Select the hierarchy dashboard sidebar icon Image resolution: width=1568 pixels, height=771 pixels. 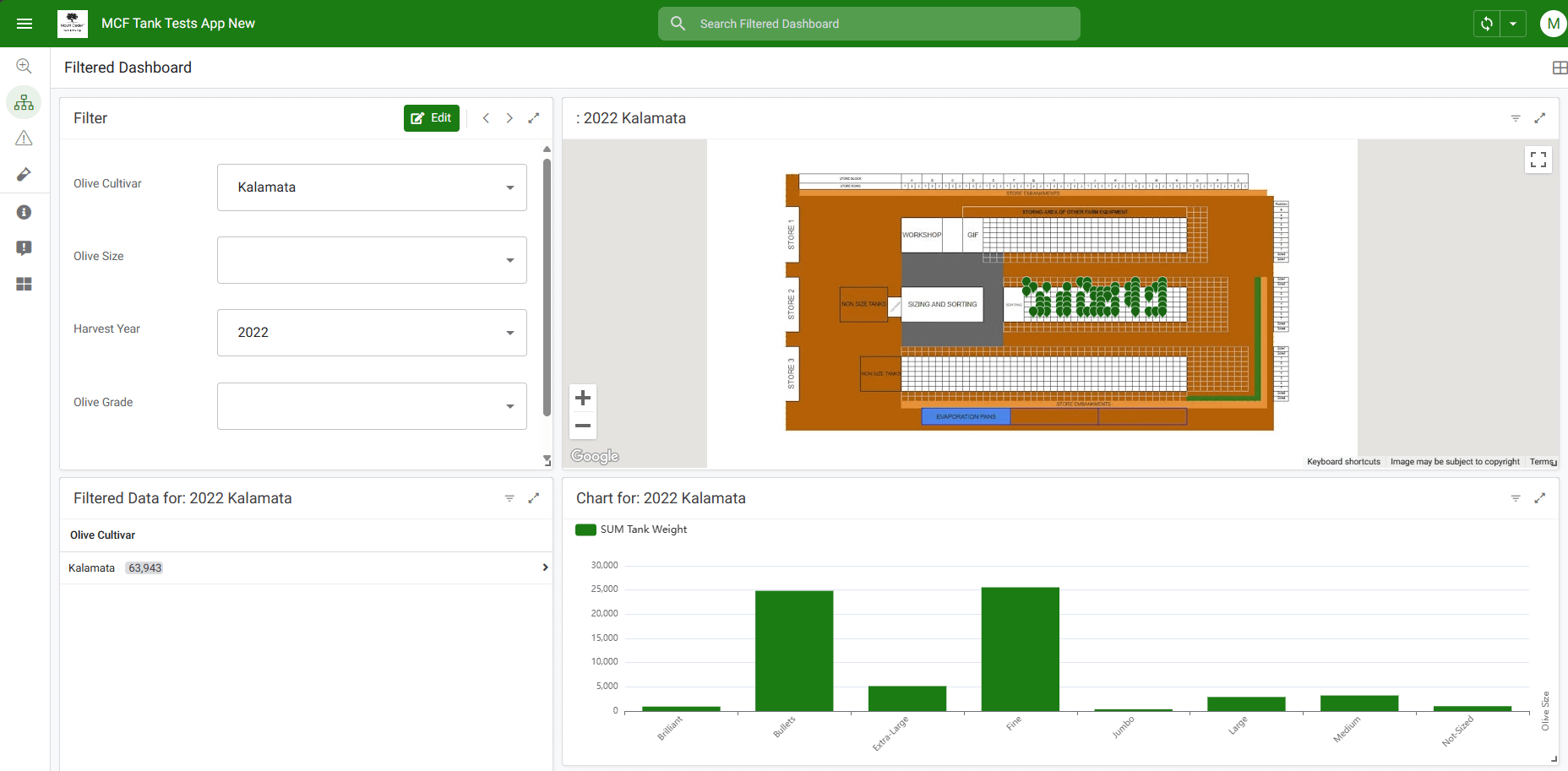tap(24, 102)
